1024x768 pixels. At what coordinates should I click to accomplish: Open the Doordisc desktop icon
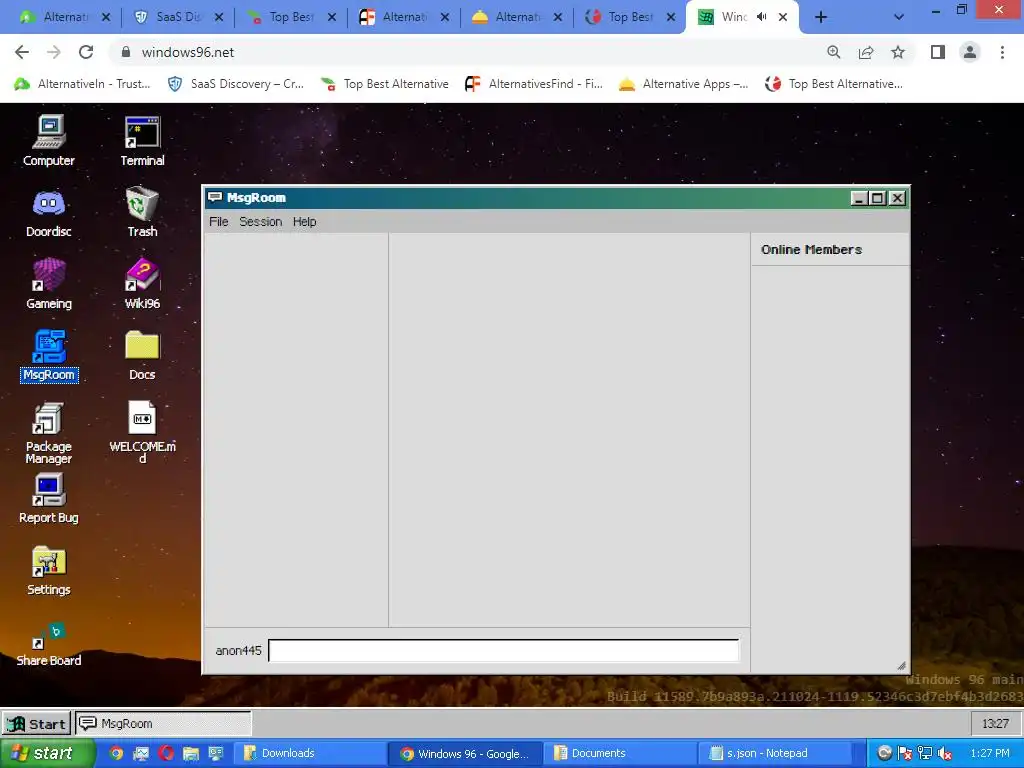[x=49, y=213]
